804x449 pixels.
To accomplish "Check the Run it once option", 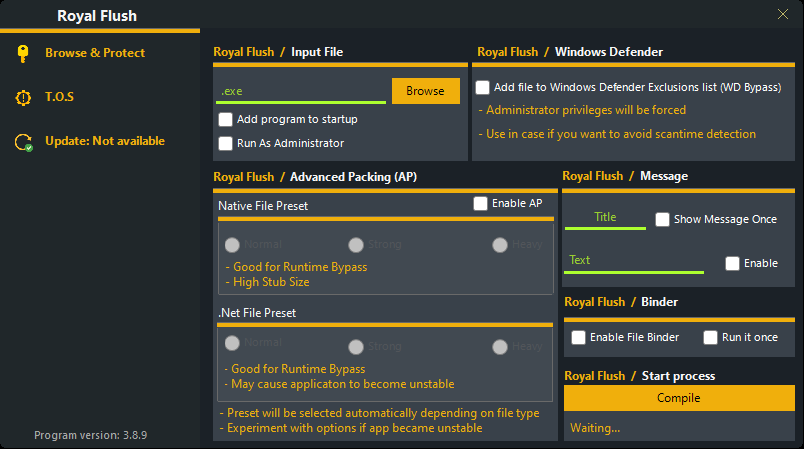I will pyautogui.click(x=711, y=337).
